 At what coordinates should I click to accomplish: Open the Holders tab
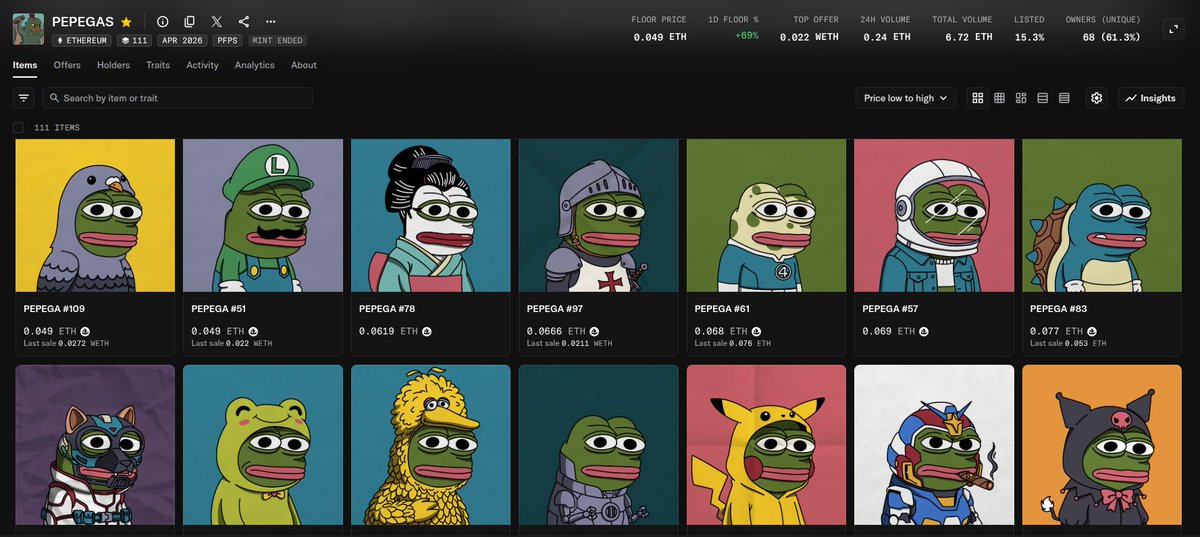[113, 65]
